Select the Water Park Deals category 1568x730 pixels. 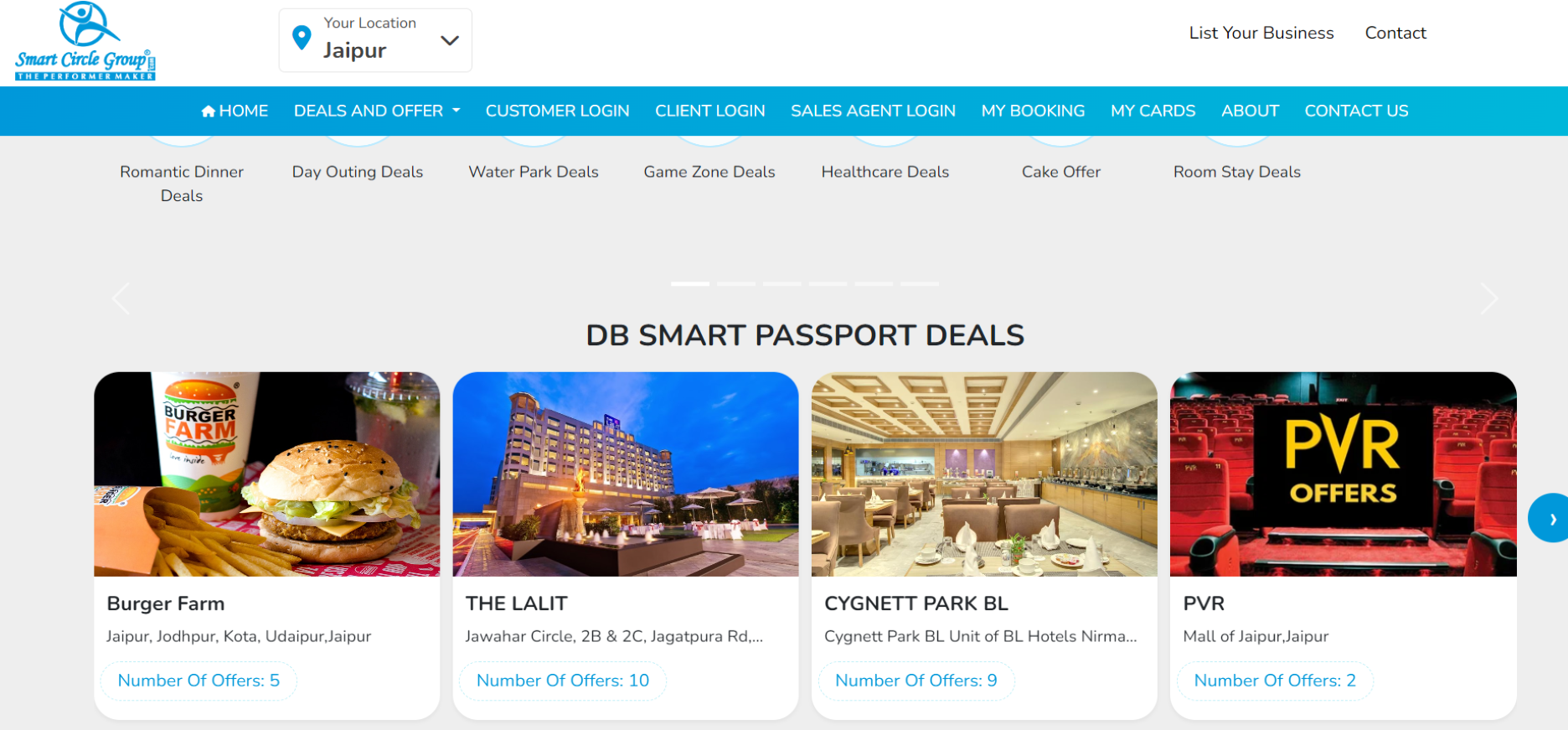[534, 172]
